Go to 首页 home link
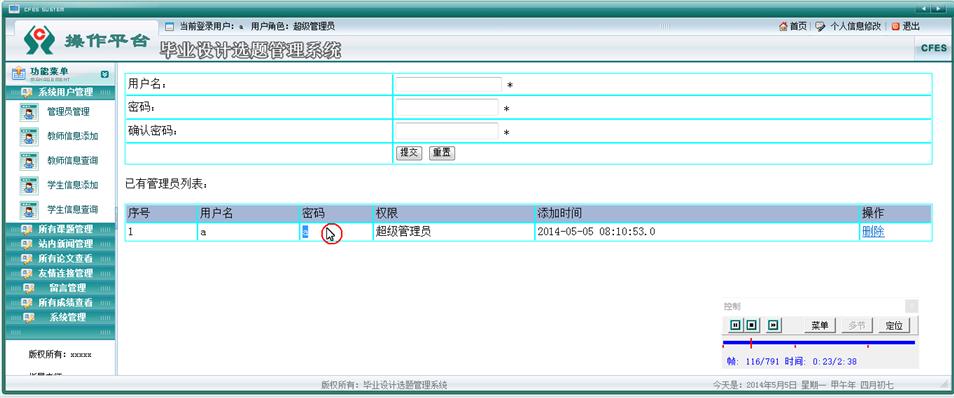This screenshot has height=398, width=954. click(x=793, y=27)
